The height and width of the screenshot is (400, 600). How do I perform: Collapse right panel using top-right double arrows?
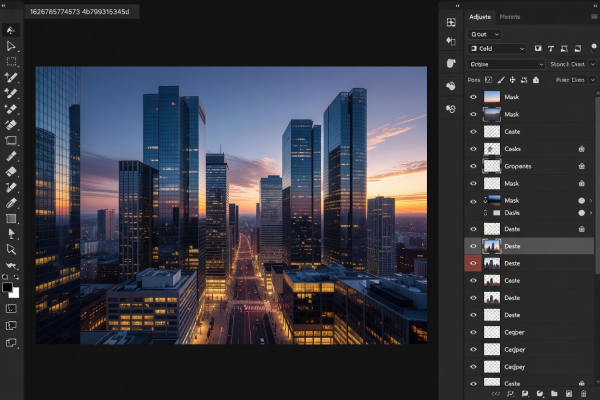pos(594,6)
